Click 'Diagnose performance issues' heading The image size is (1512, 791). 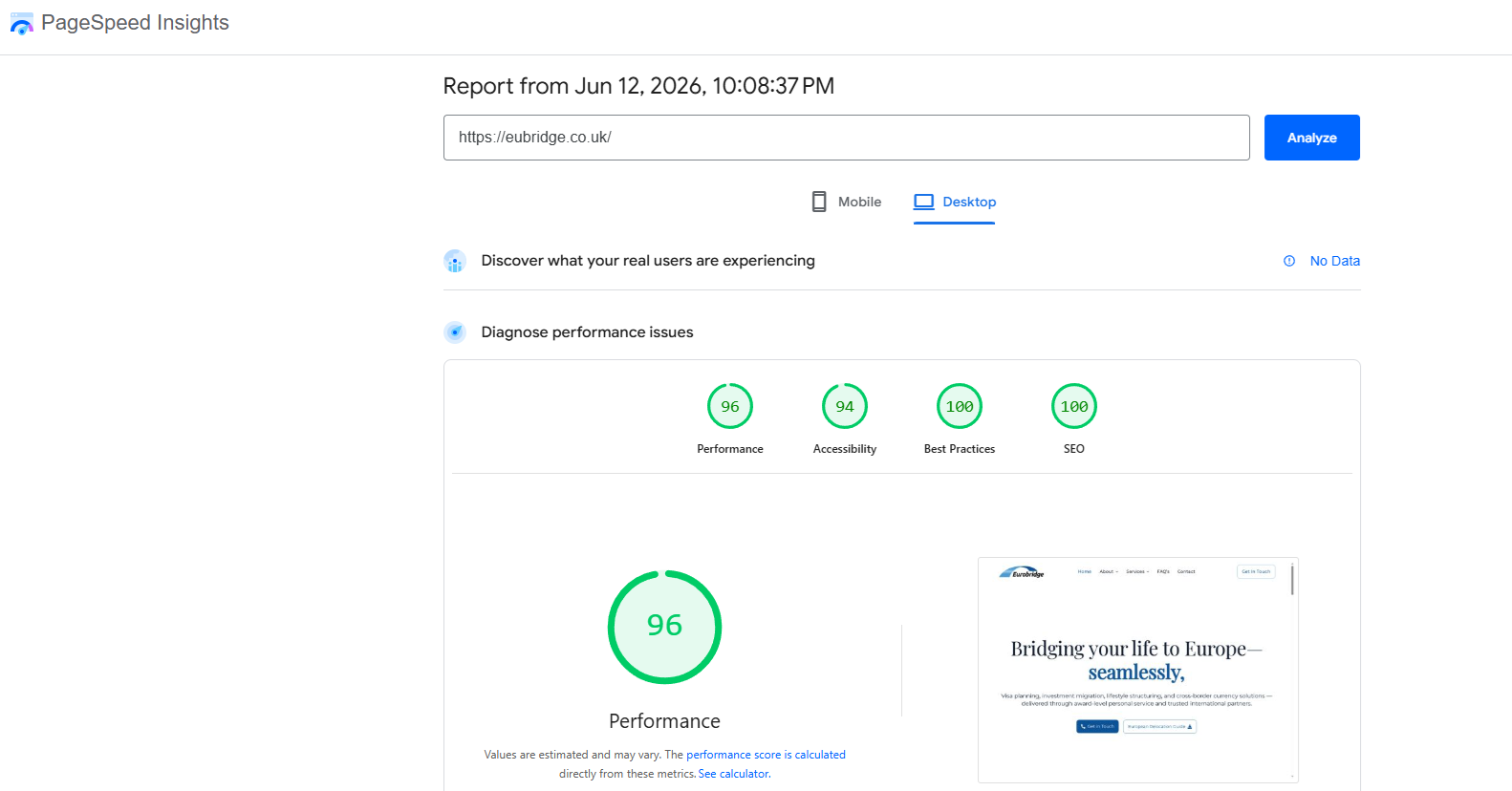tap(588, 332)
